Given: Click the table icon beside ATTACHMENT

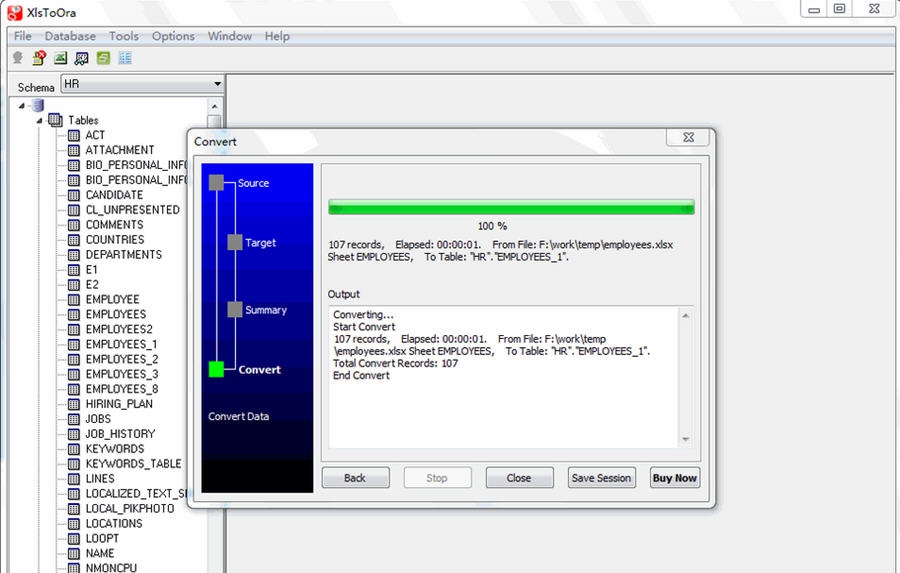Looking at the screenshot, I should tap(73, 150).
